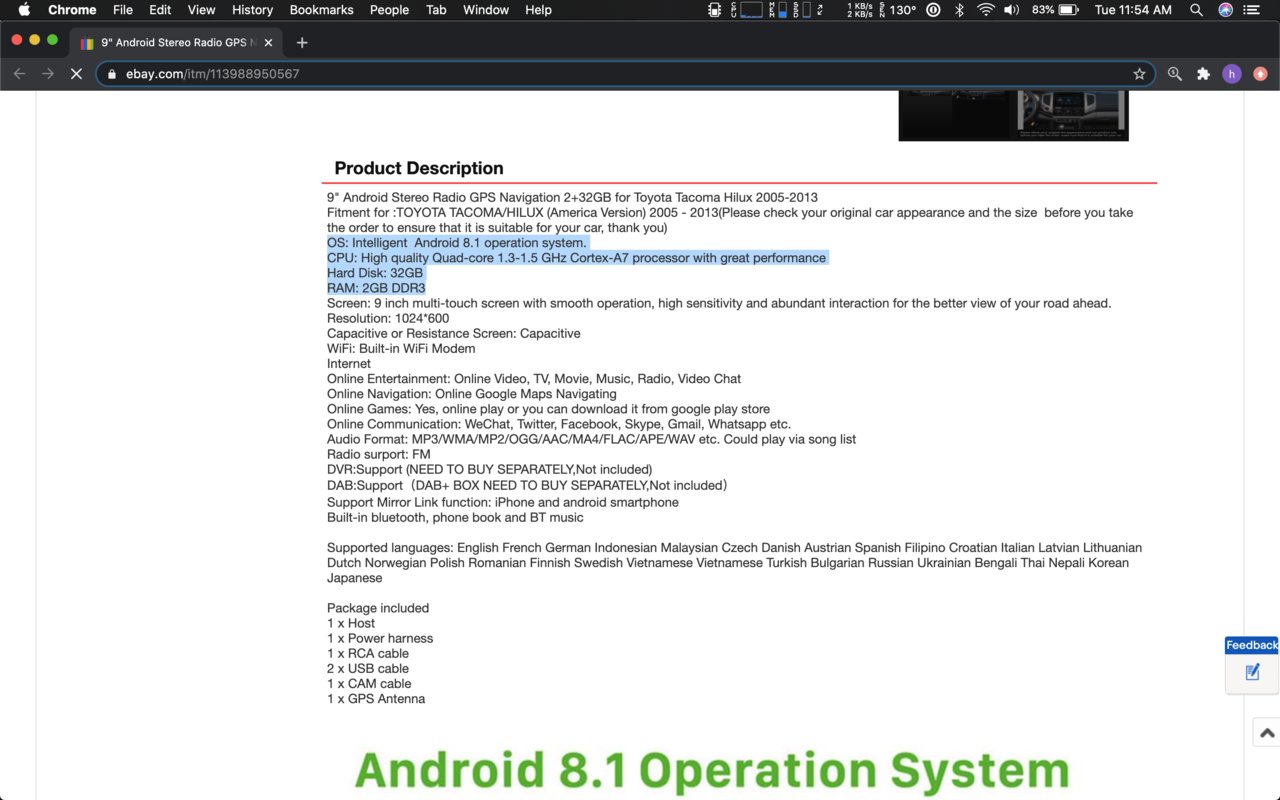Click the '1 x GPS Antenna' line
1280x800 pixels.
(x=376, y=699)
